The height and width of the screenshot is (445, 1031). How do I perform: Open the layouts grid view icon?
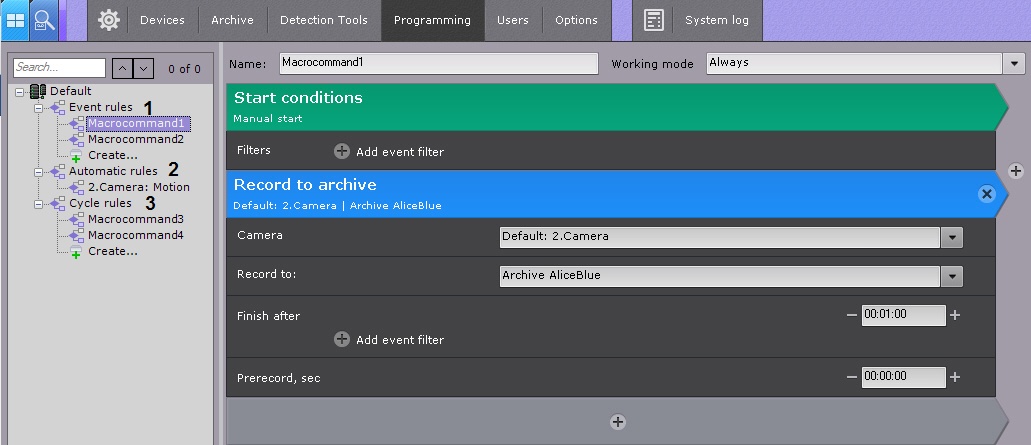pyautogui.click(x=16, y=20)
